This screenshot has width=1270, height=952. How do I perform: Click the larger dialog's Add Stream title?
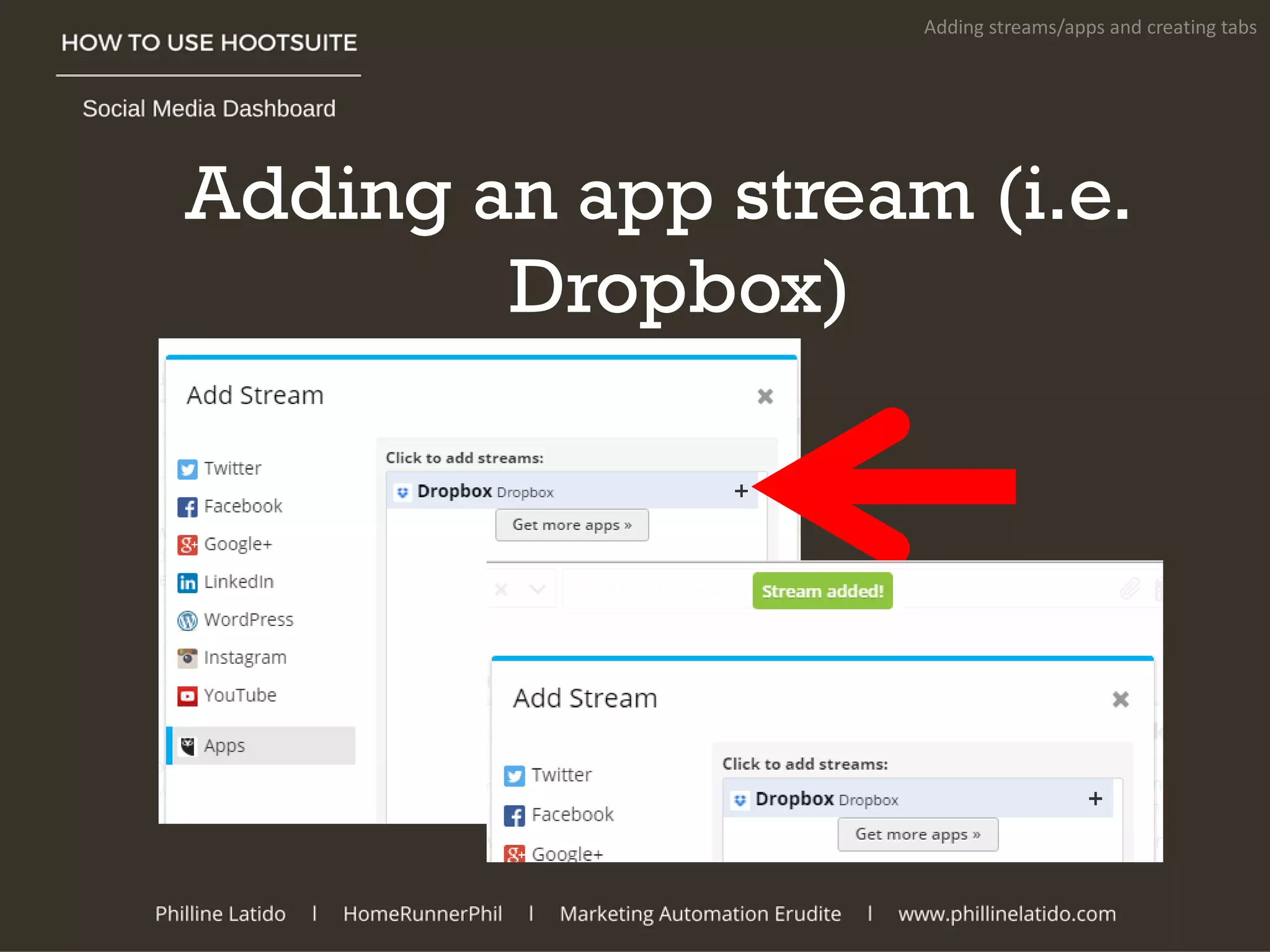tap(255, 395)
